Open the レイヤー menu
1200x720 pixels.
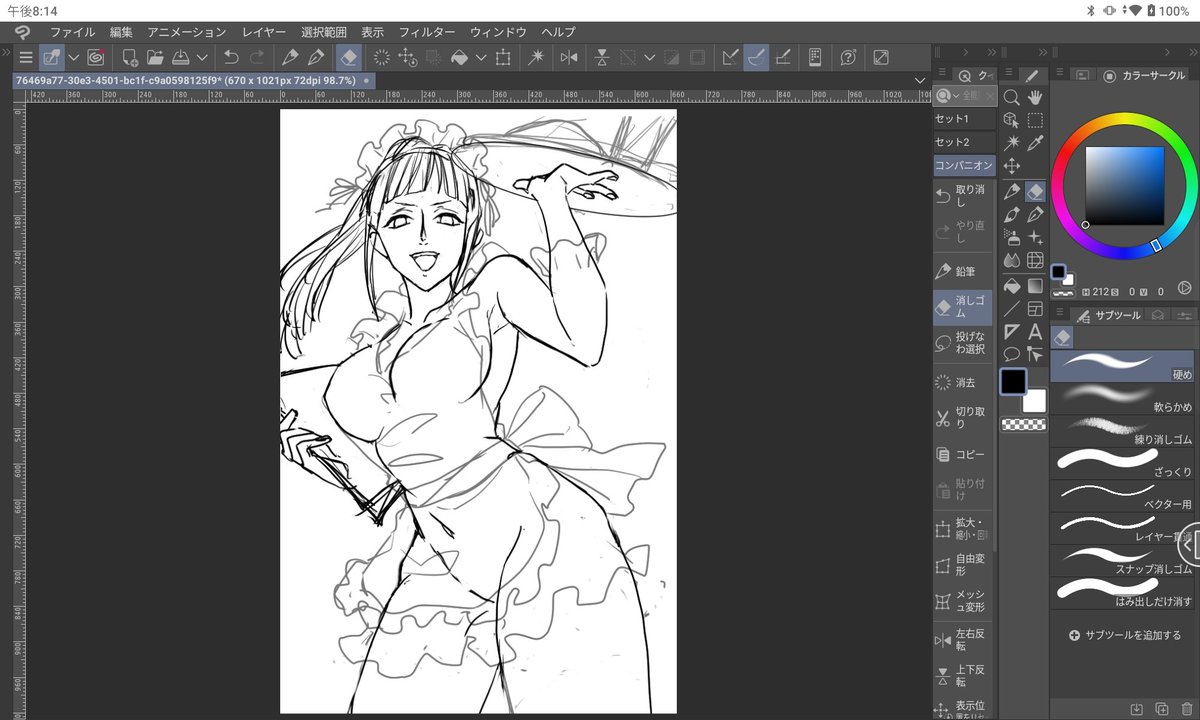tap(264, 32)
